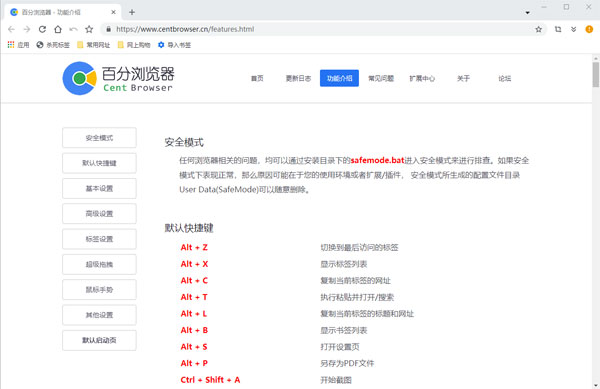
Task: Reload the page with the refresh icon
Action: [x=42, y=29]
